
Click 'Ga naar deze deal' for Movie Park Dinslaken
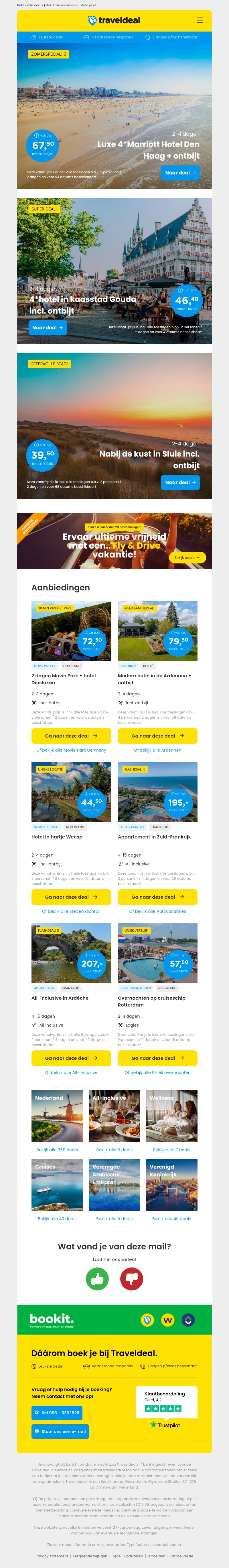tap(71, 736)
